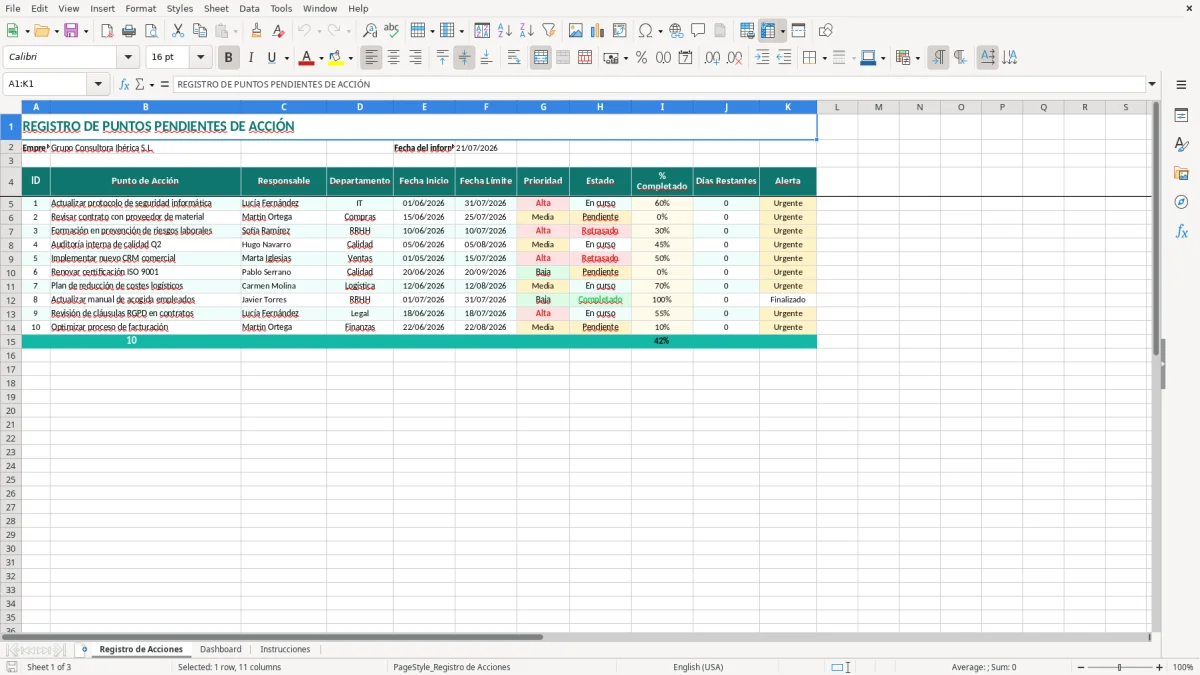Screen dimensions: 1200x675
Task: Switch to the Instrucciones sheet tab
Action: (285, 649)
